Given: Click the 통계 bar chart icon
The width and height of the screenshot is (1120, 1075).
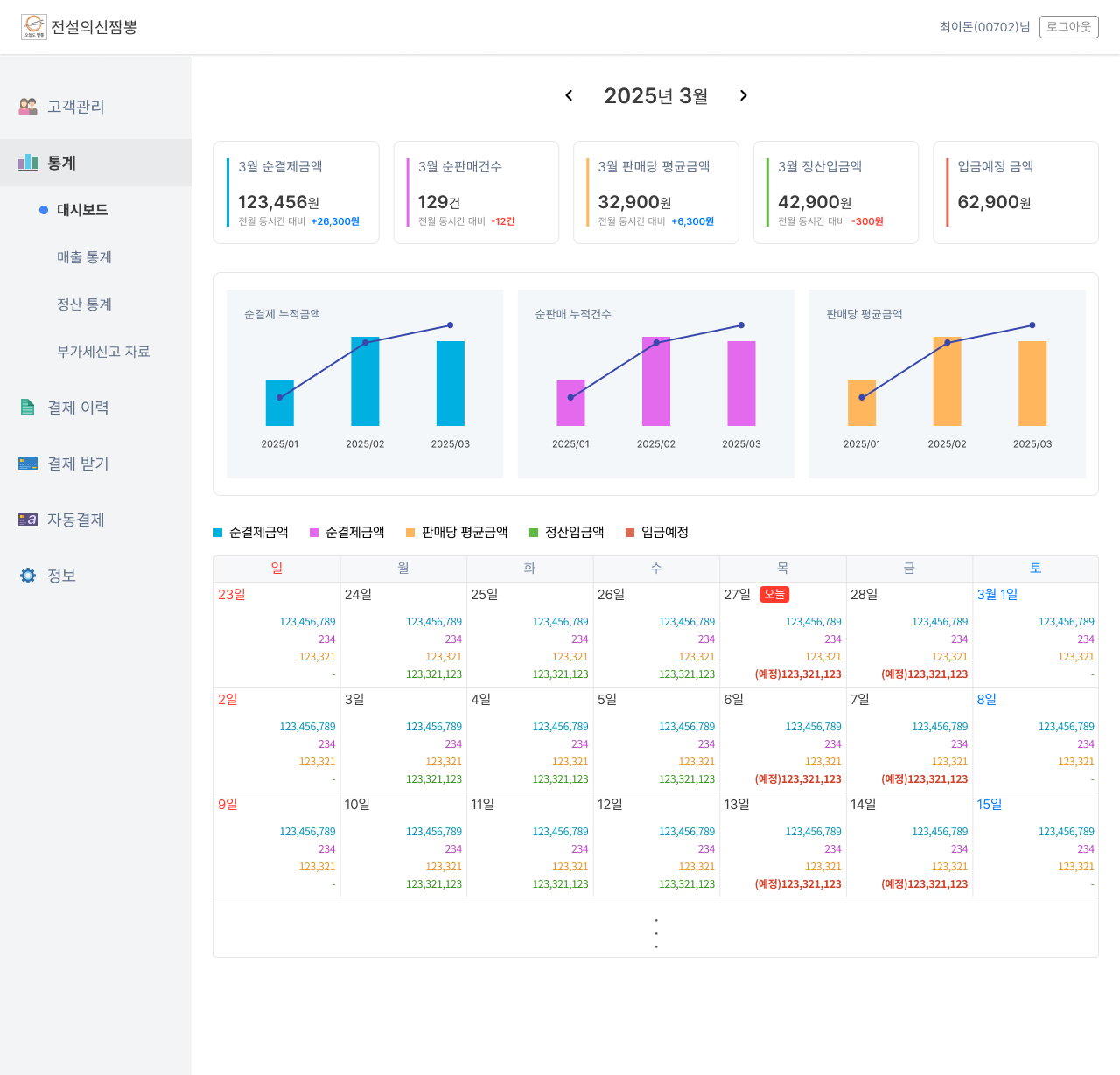Looking at the screenshot, I should tap(28, 163).
